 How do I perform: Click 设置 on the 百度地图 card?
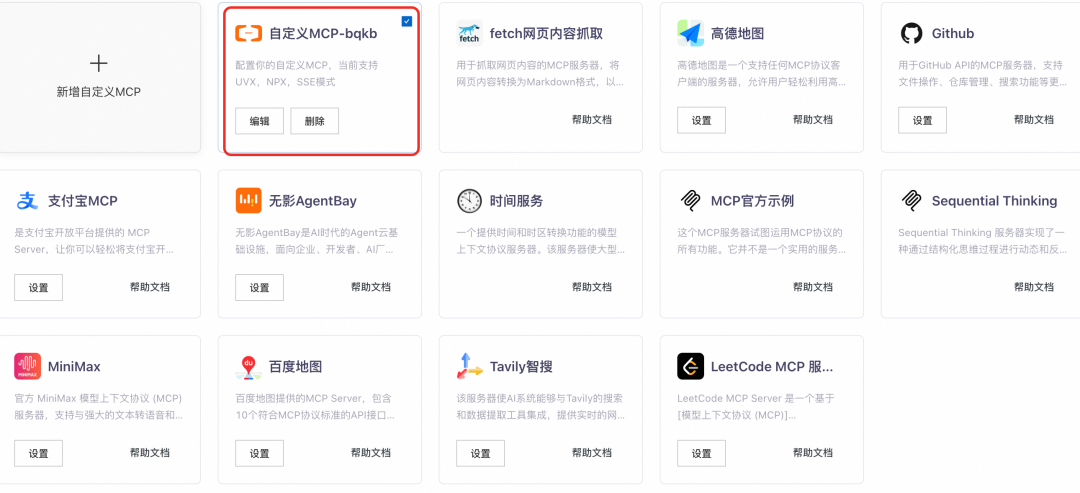tap(260, 454)
